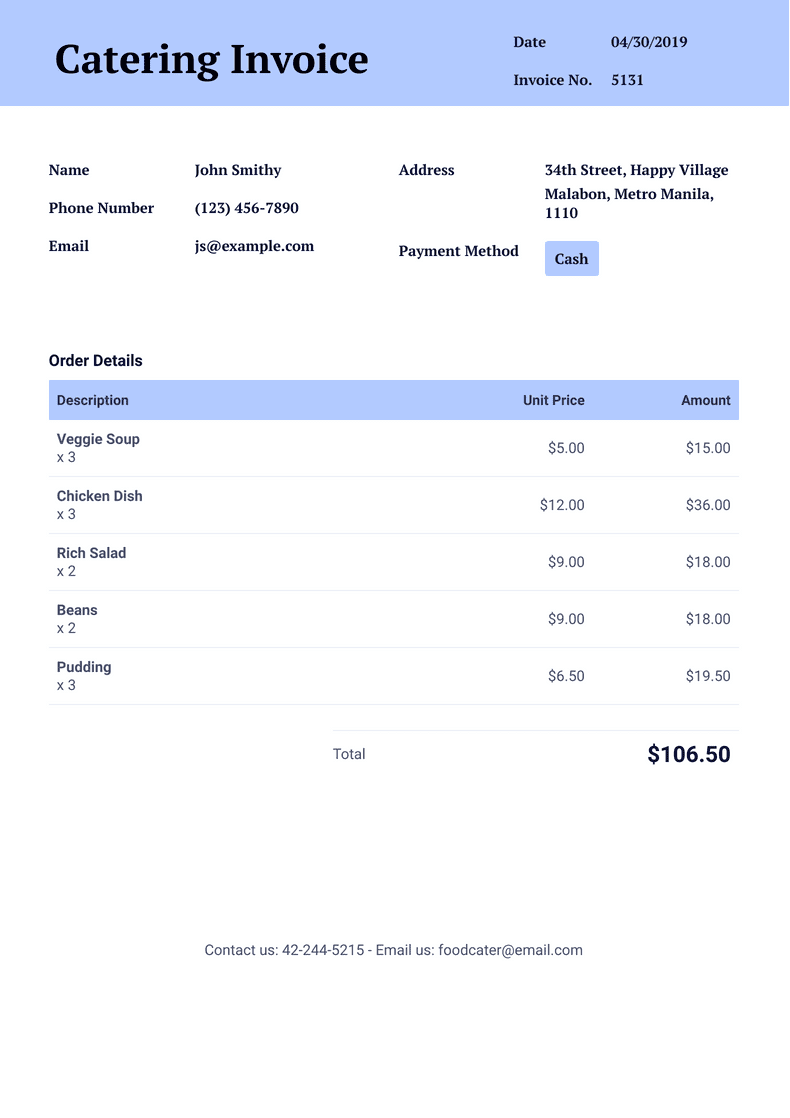Click the 34th Street, Happy Village address line

636,170
